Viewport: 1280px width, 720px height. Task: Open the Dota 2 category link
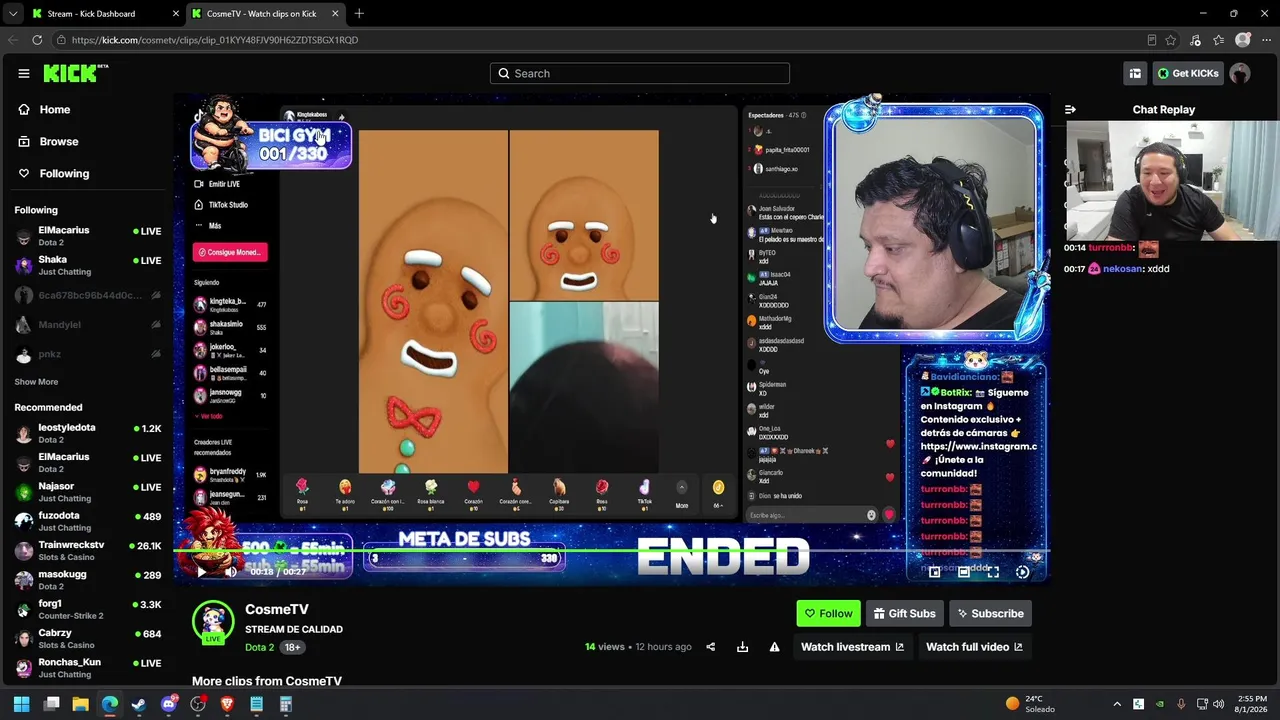click(x=259, y=648)
